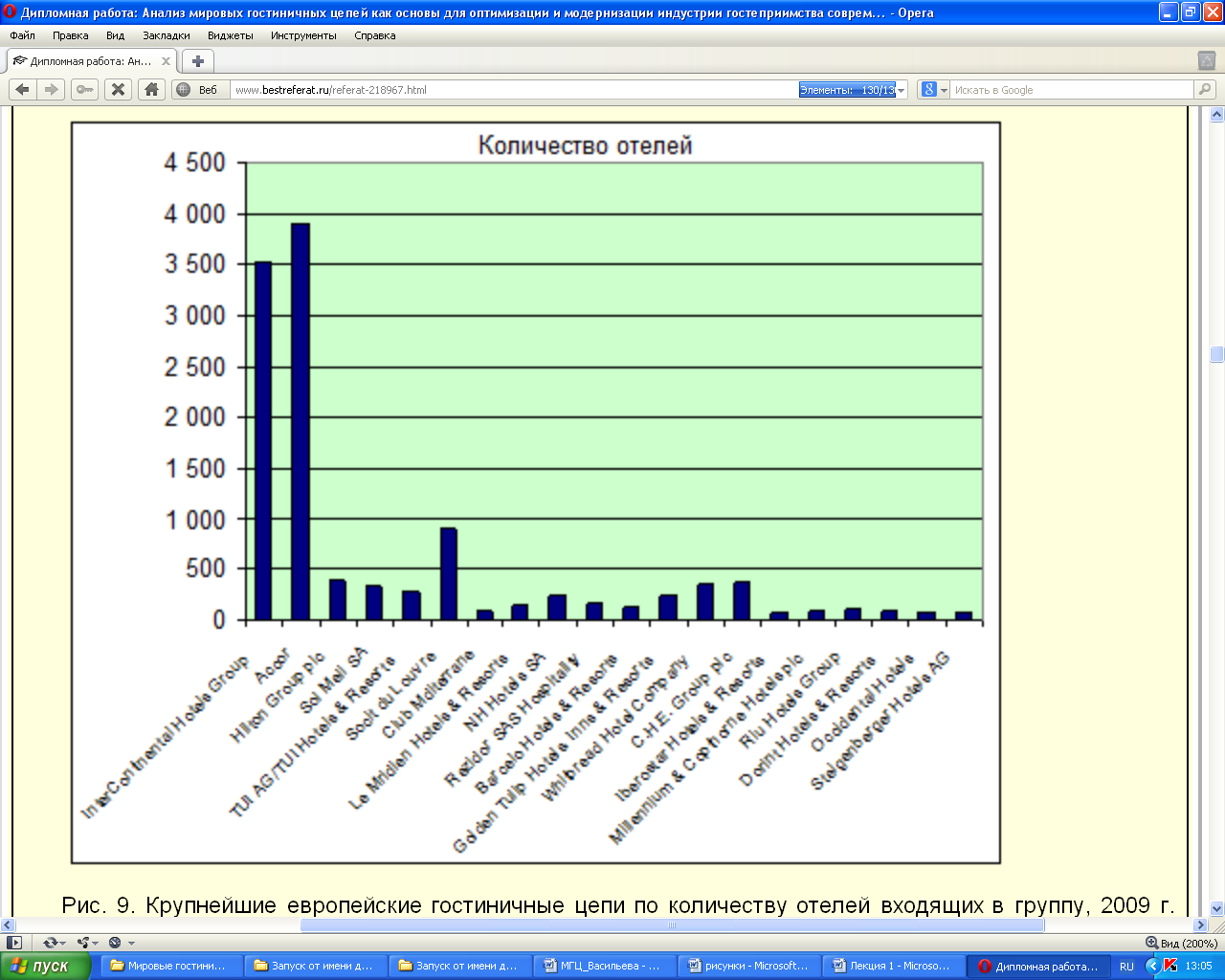The height and width of the screenshot is (980, 1225).
Task: Click the vertical scrollbar up arrow
Action: click(1217, 114)
